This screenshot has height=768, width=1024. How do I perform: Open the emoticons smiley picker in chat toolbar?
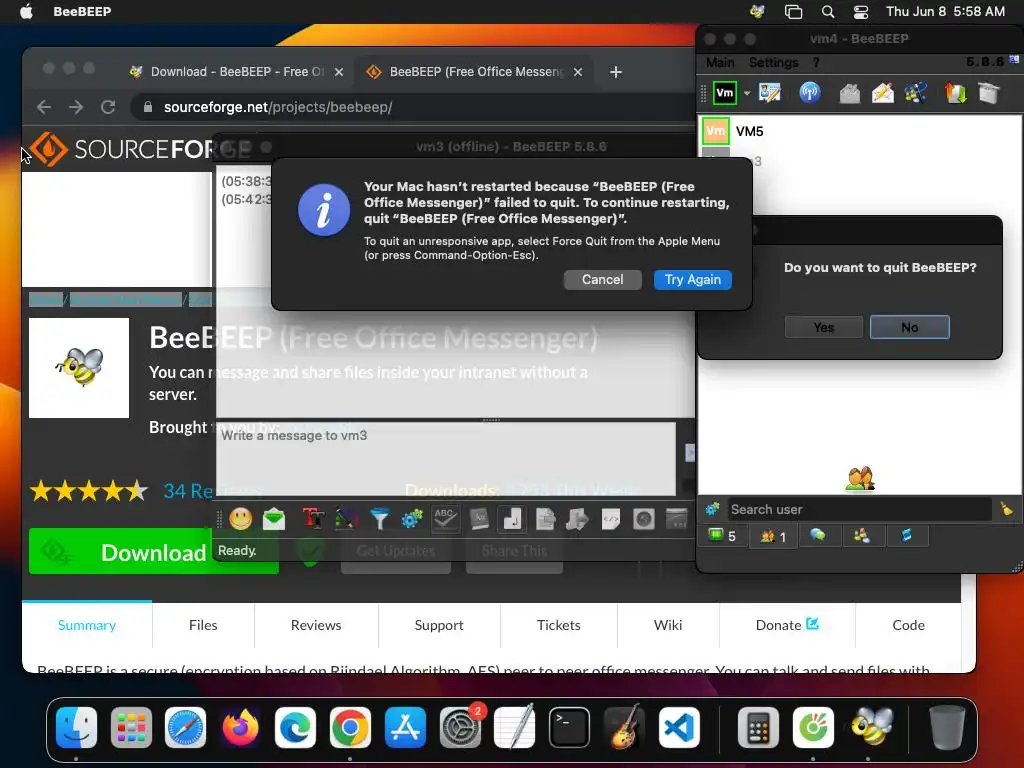coord(240,519)
